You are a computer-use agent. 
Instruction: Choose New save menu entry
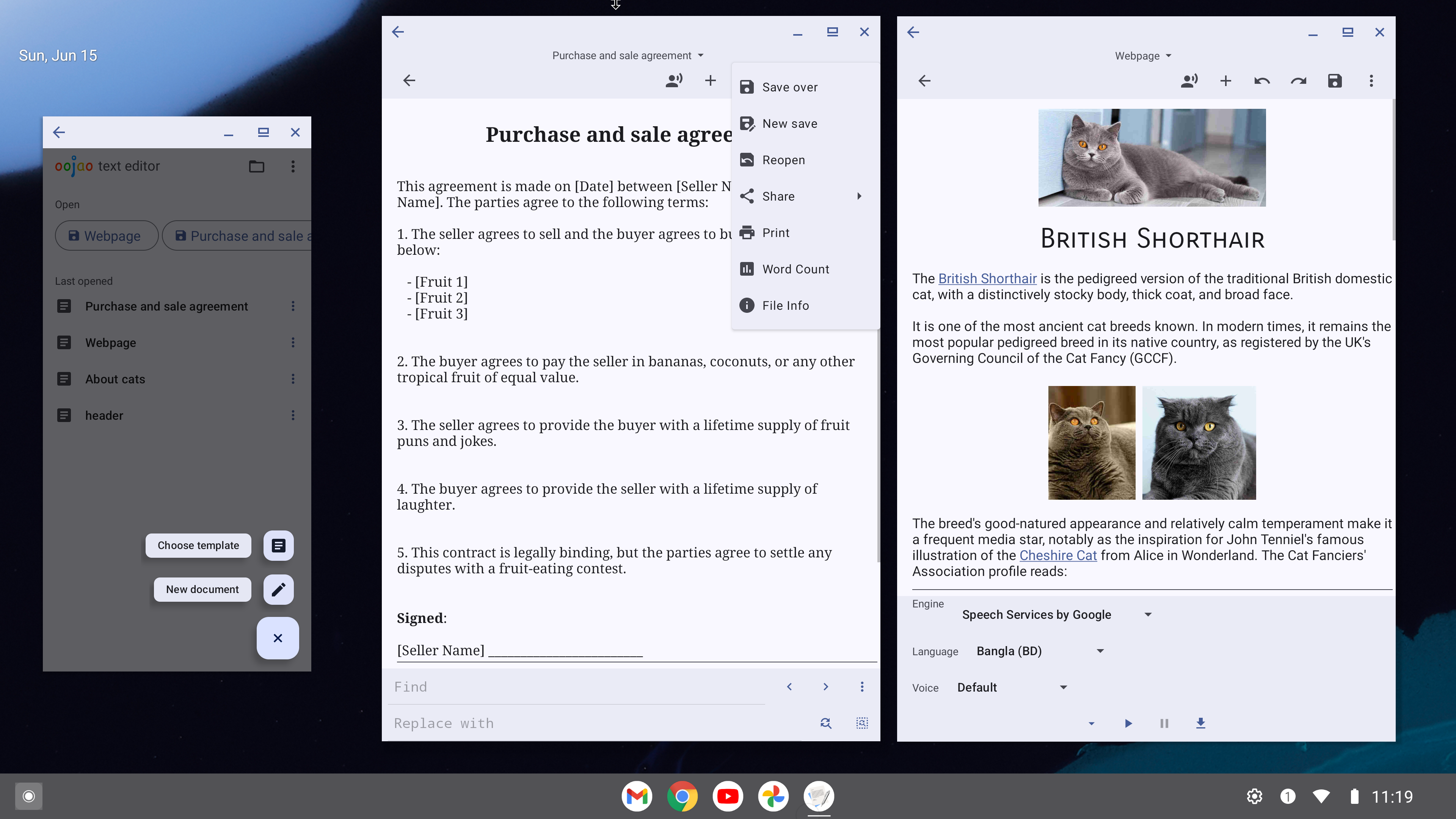[805, 123]
